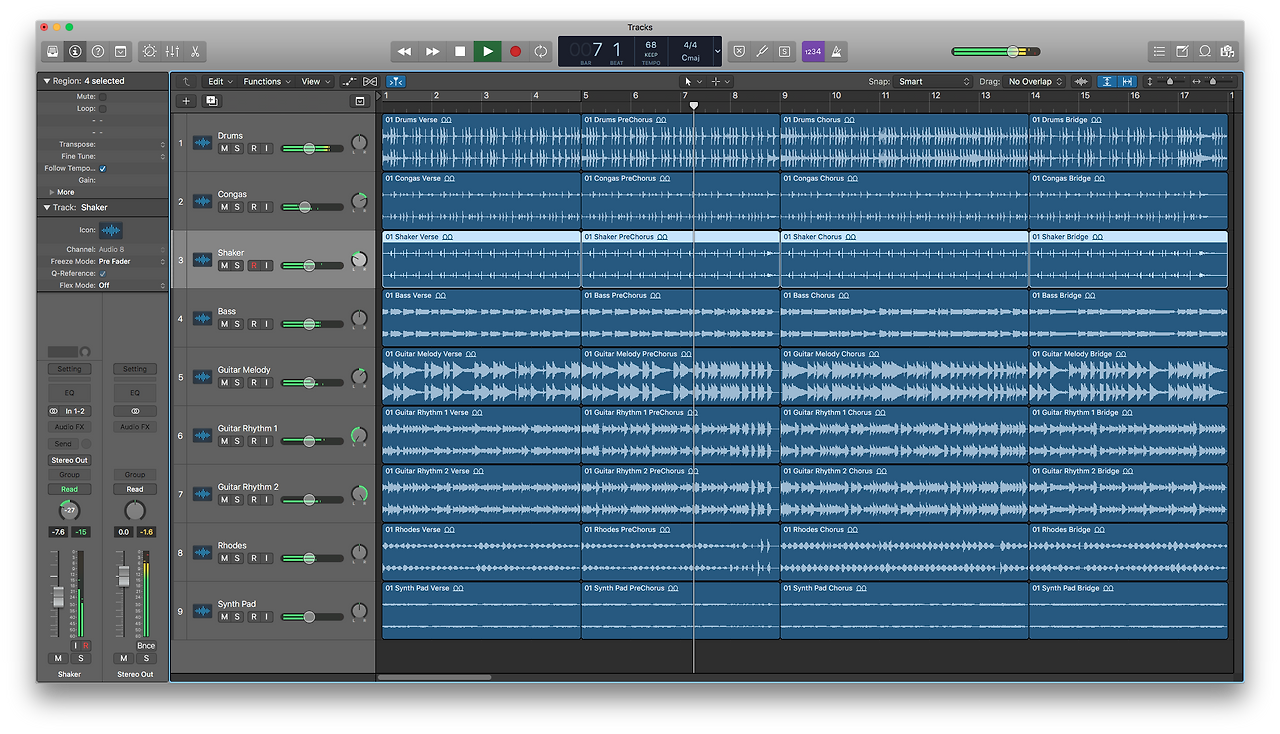Solo the Bass track
1280x734 pixels.
(x=238, y=324)
